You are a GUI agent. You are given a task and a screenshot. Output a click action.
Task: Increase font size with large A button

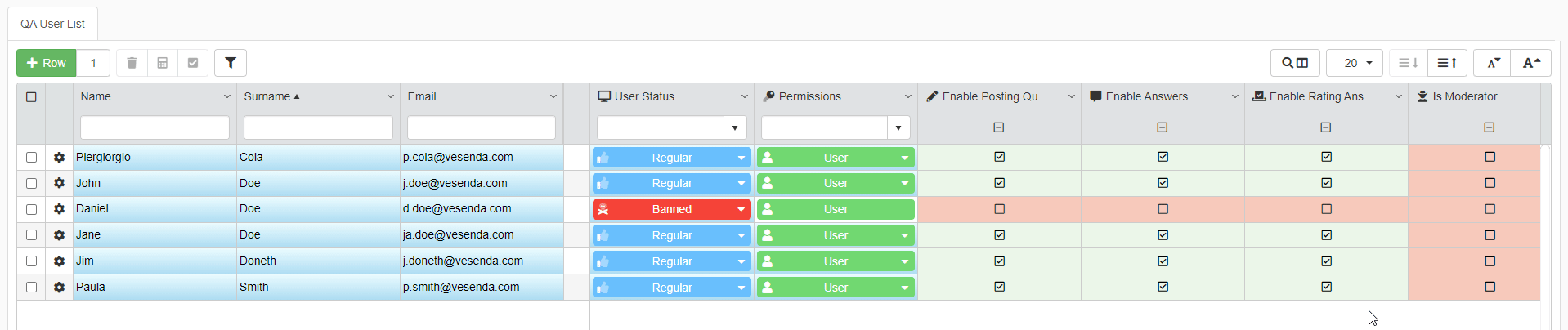(1530, 63)
